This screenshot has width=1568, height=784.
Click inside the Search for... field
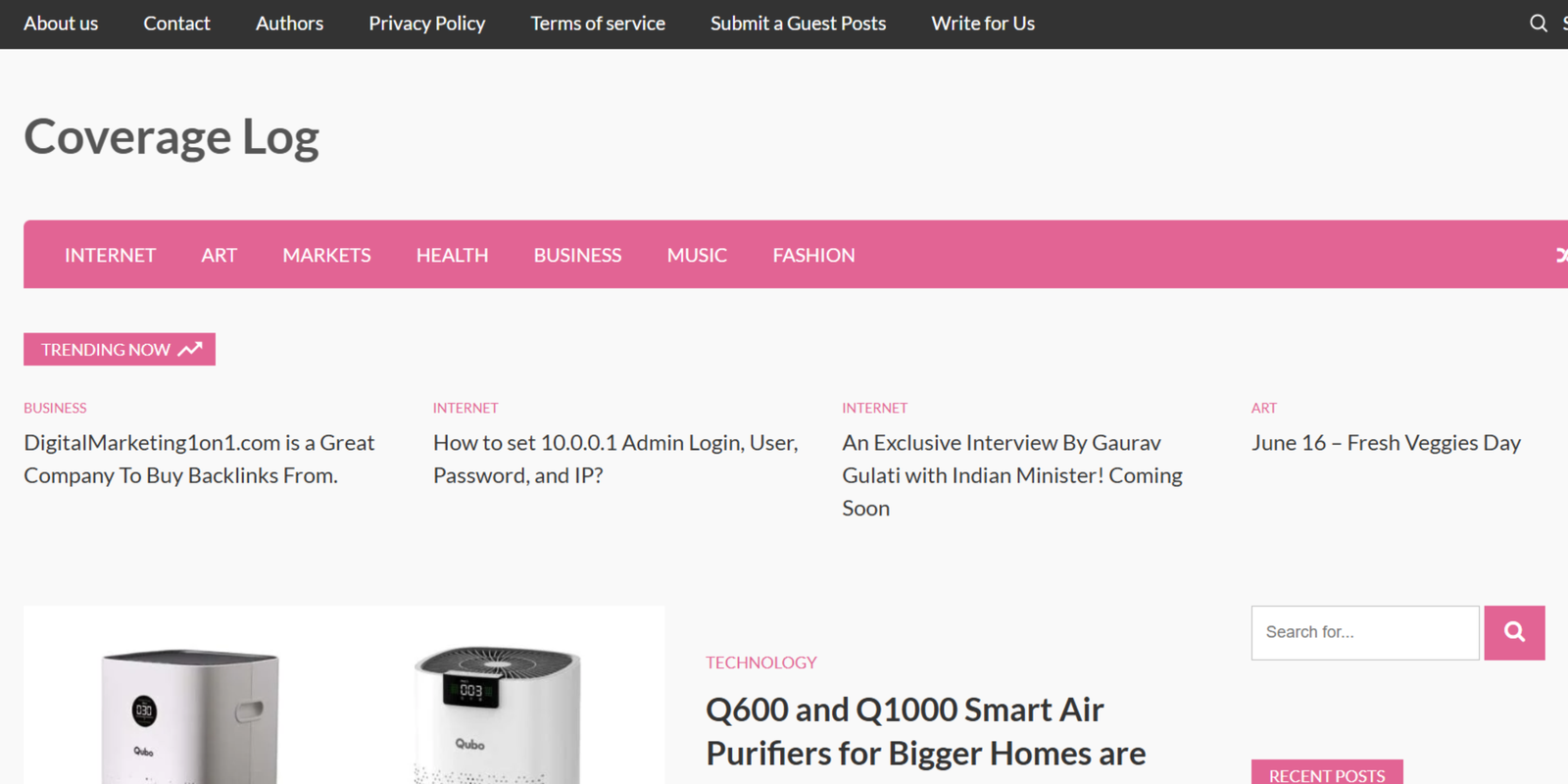click(x=1364, y=632)
